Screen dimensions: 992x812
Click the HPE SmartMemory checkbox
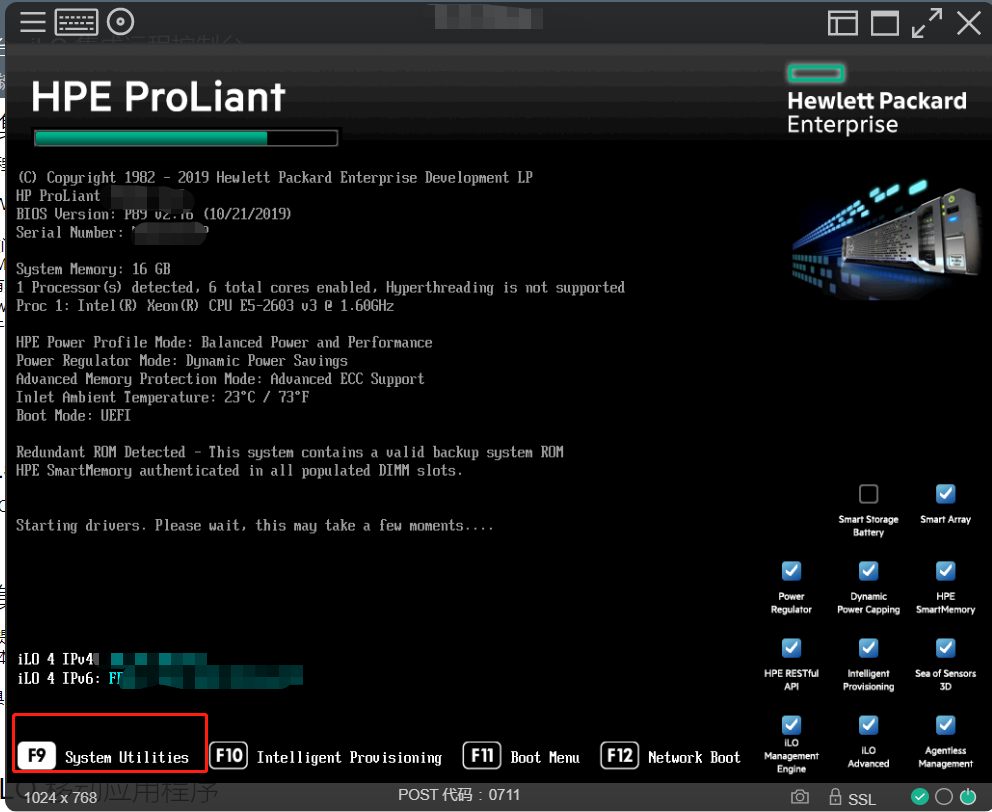pos(945,571)
